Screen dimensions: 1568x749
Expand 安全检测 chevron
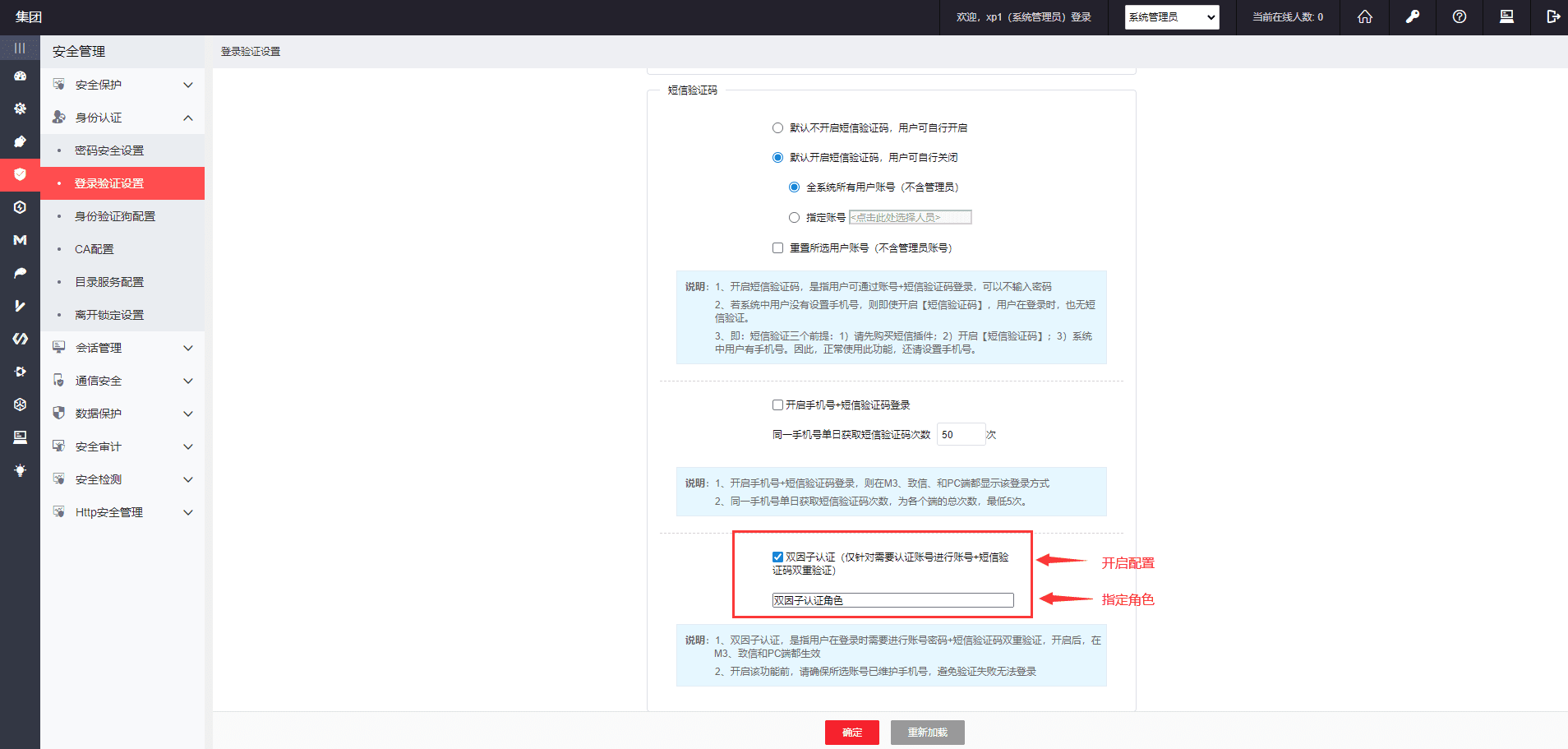click(x=188, y=479)
